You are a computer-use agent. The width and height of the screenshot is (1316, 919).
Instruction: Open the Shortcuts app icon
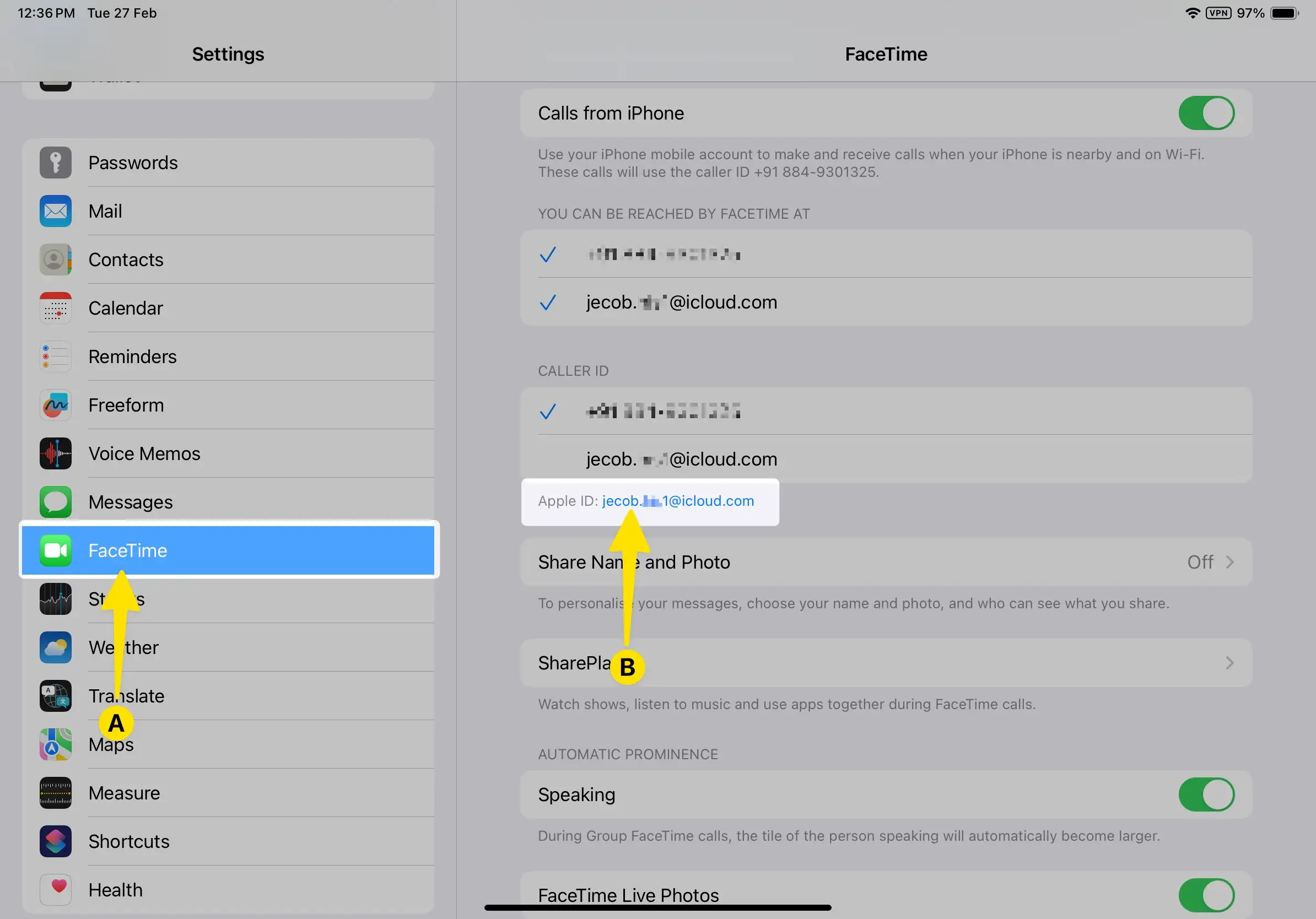(56, 841)
